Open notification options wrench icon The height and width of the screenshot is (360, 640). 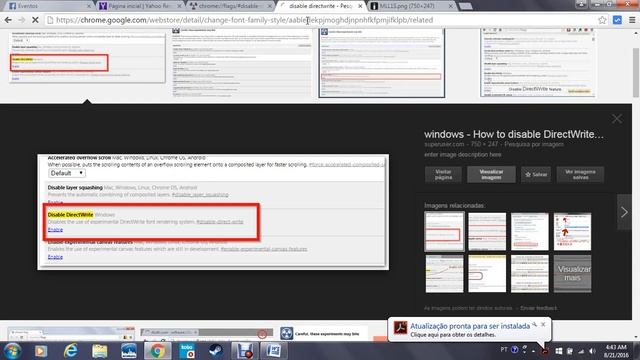(534, 324)
